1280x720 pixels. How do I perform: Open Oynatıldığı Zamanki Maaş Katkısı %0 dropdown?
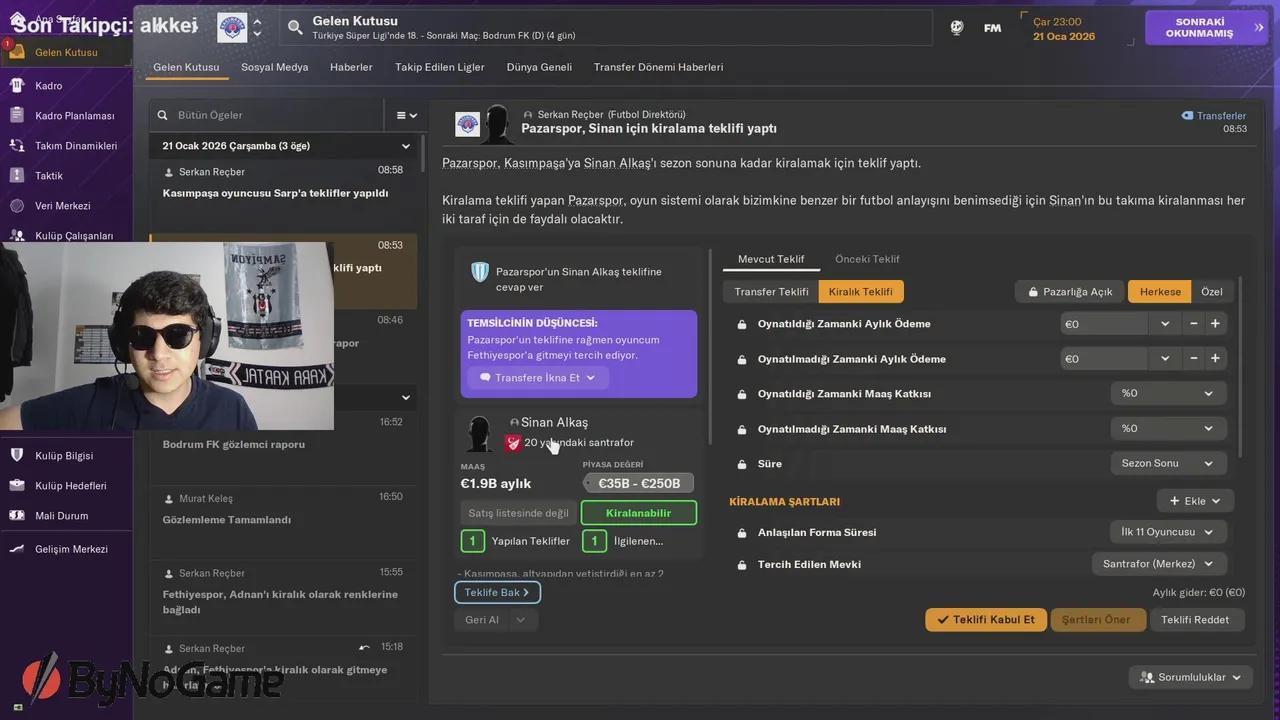pos(1168,393)
